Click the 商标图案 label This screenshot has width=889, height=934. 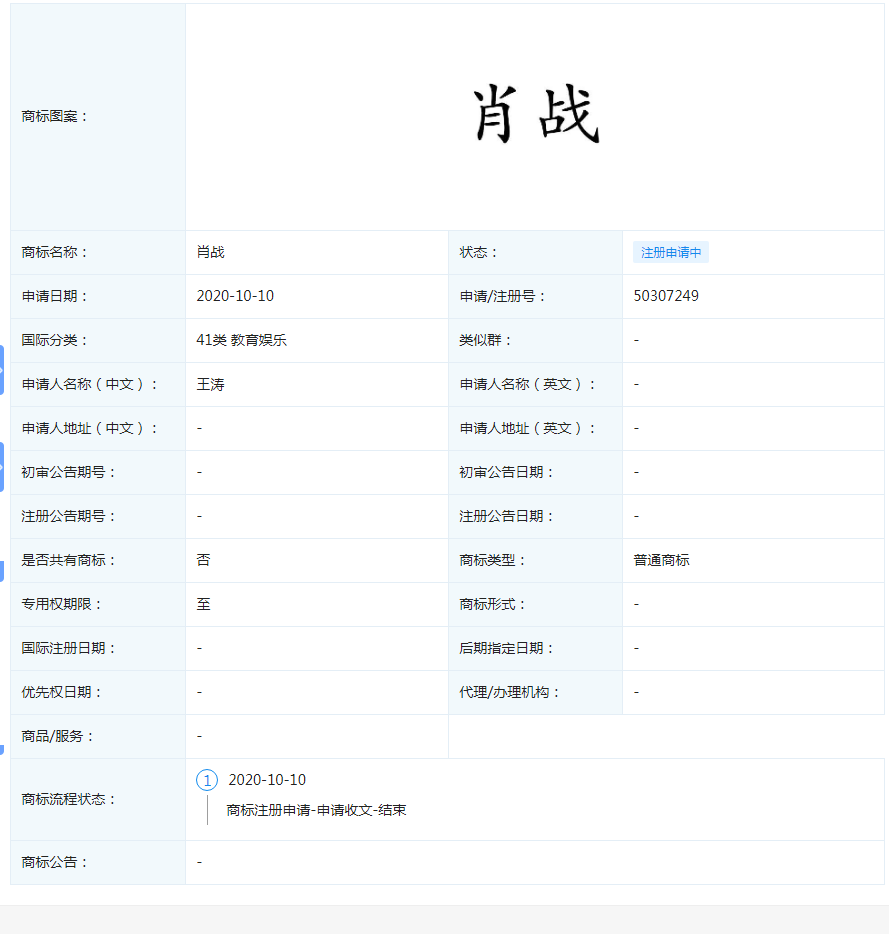tap(54, 116)
